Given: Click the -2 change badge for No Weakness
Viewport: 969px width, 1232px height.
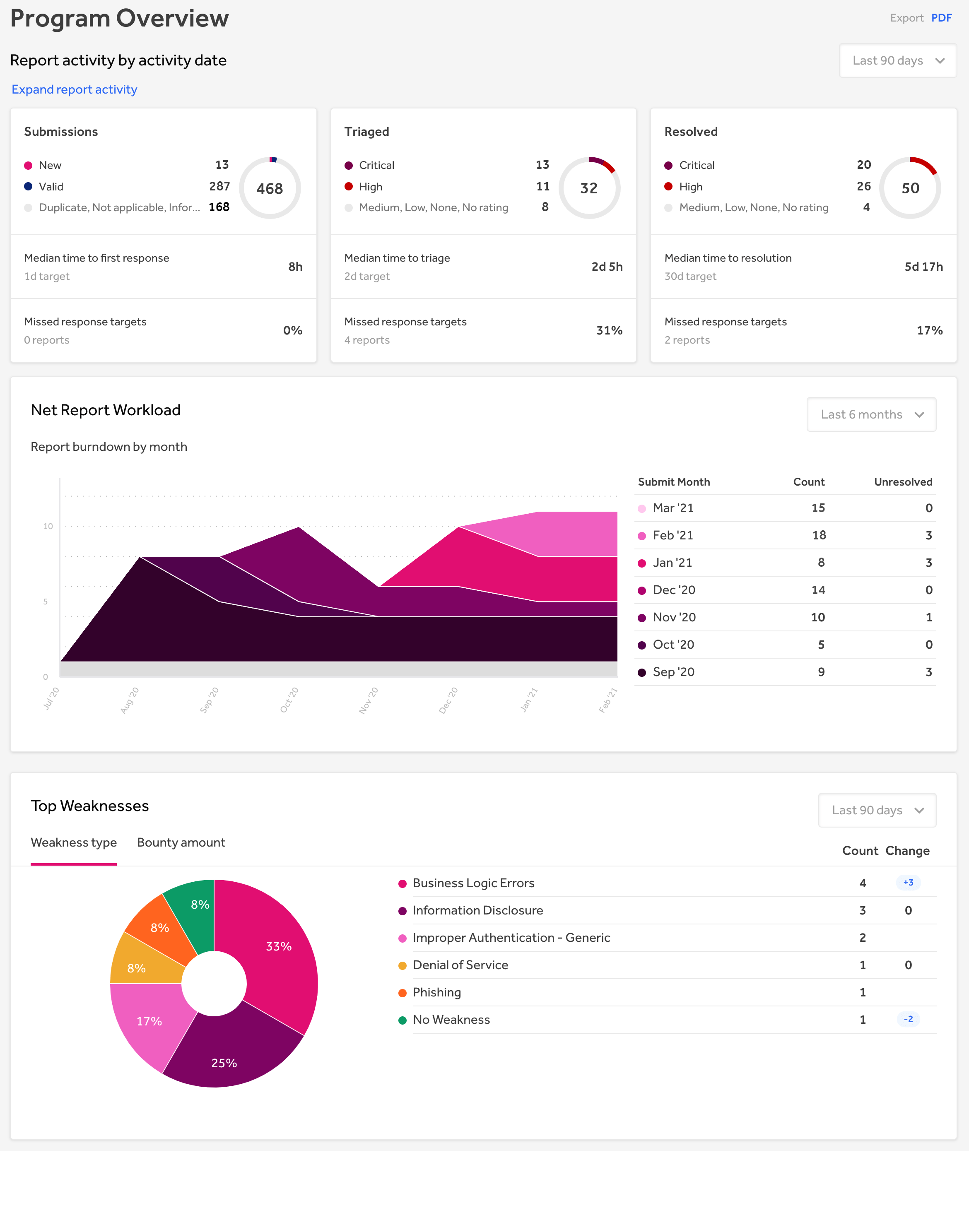Looking at the screenshot, I should click(908, 1019).
